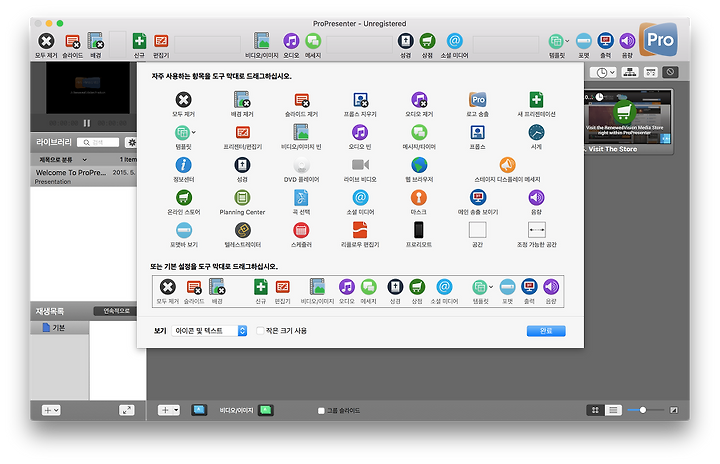
Task: Click Clear All (모두 제거) in main toolbar
Action: coord(46,45)
